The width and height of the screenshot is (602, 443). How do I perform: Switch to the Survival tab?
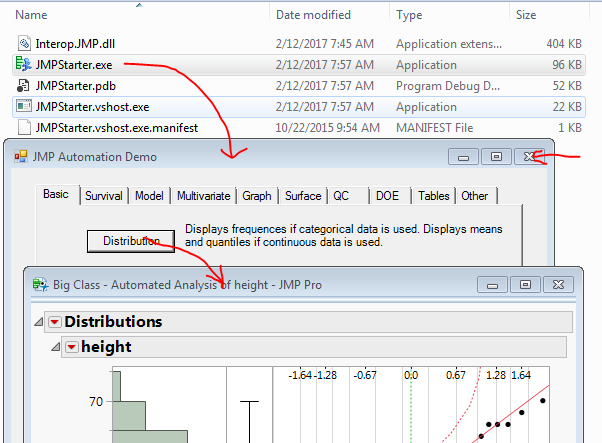(x=104, y=196)
